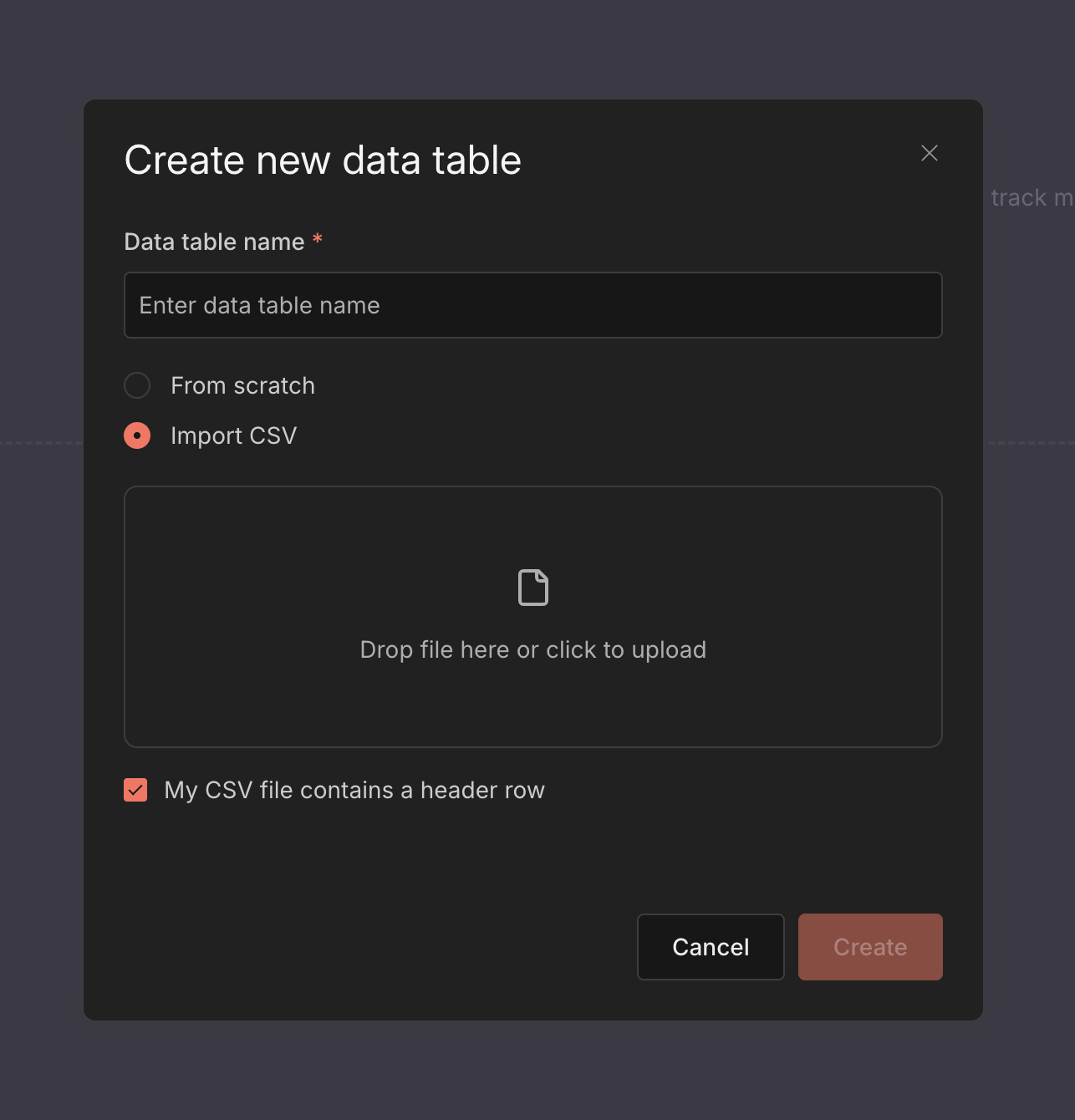Select the Import CSV radio button
The width and height of the screenshot is (1075, 1120).
[137, 435]
